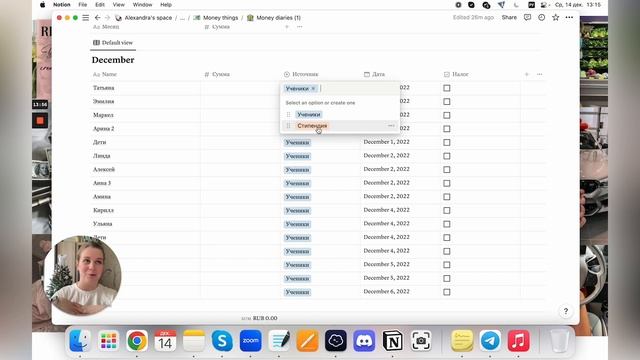Go forward with the right arrow
This screenshot has height=360, width=640.
coord(107,18)
